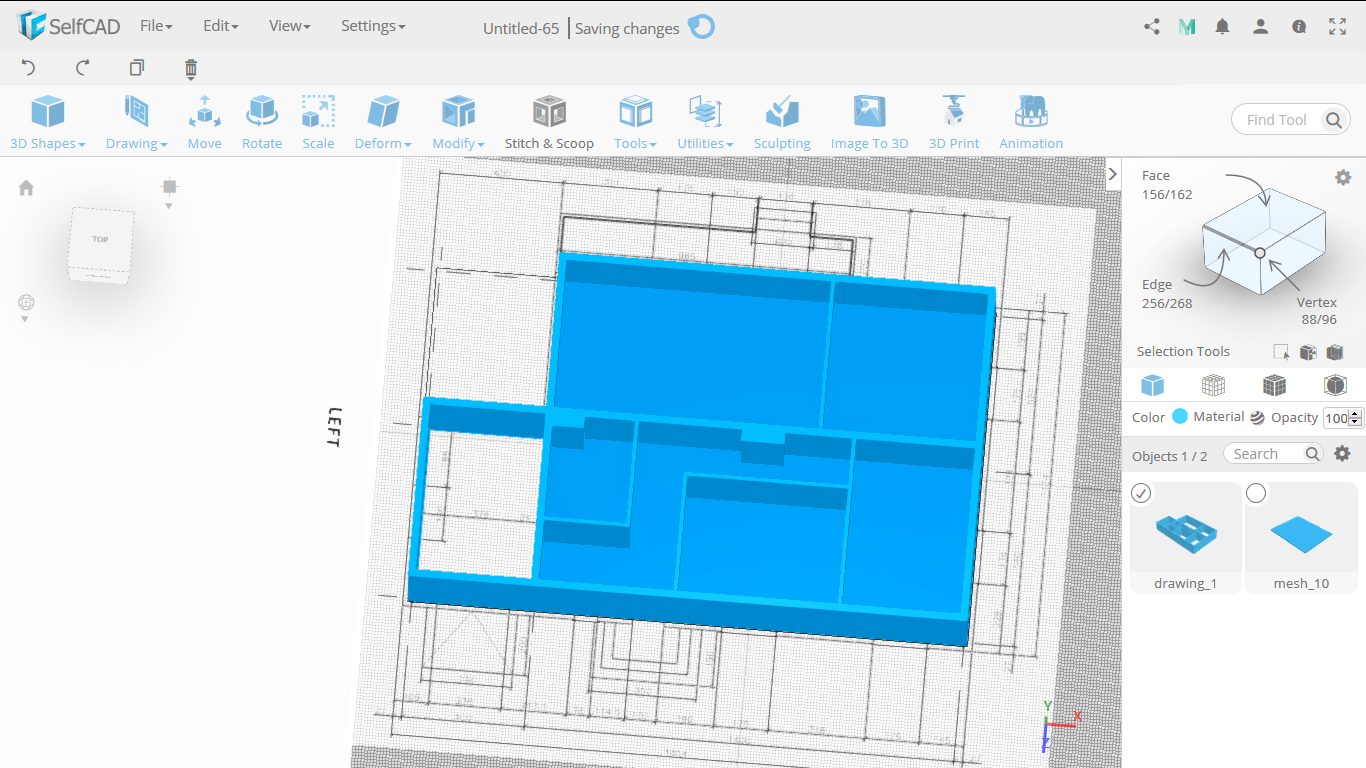The width and height of the screenshot is (1366, 768).
Task: Click the third Selection Tools cube icon
Action: pos(1334,352)
